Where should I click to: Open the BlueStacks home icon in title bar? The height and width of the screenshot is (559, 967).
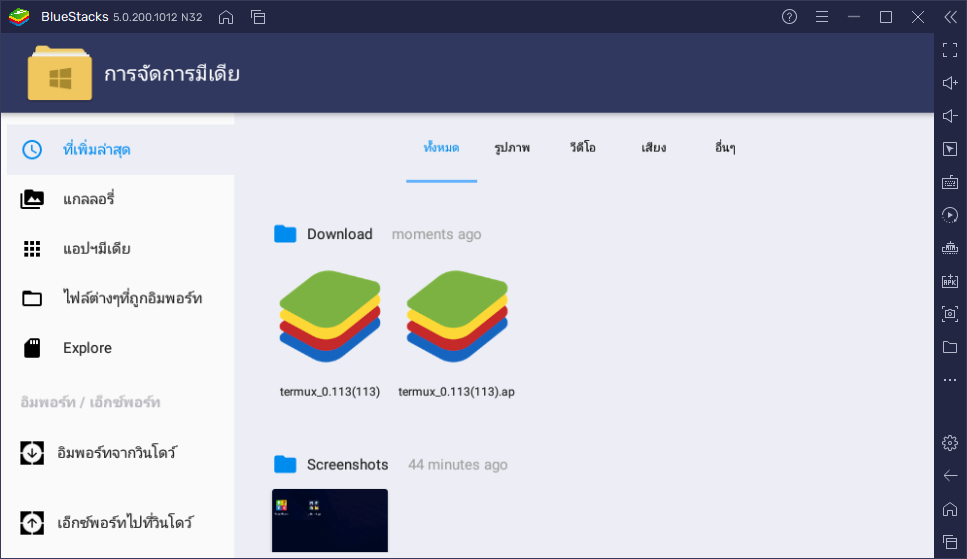click(226, 17)
